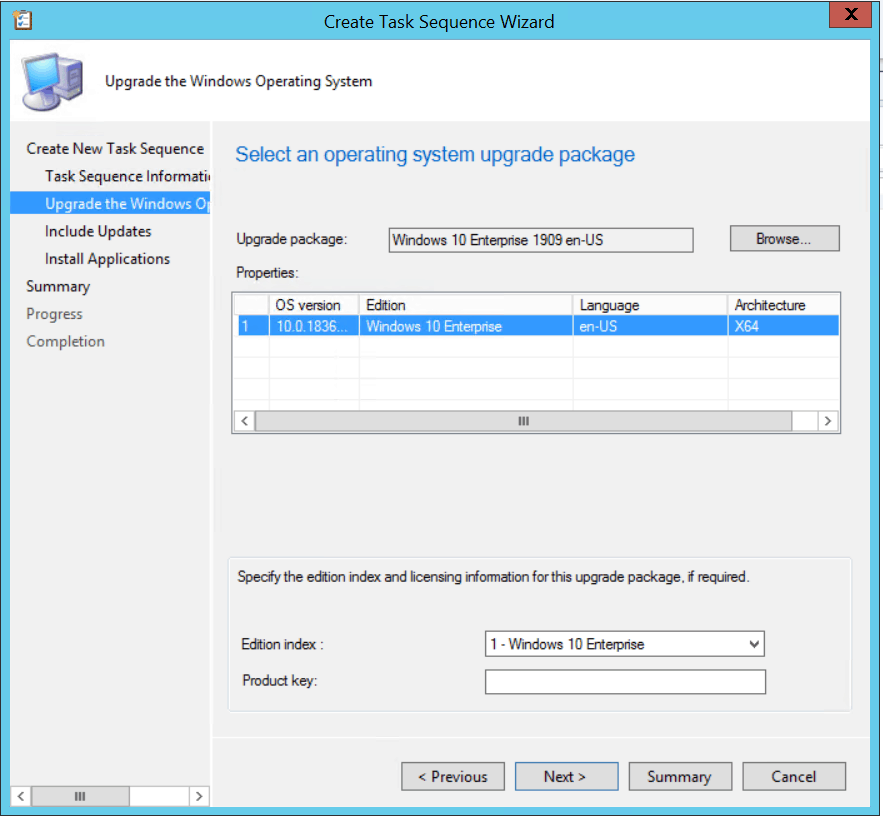This screenshot has height=818, width=883.
Task: Click the Browse button
Action: tap(784, 239)
